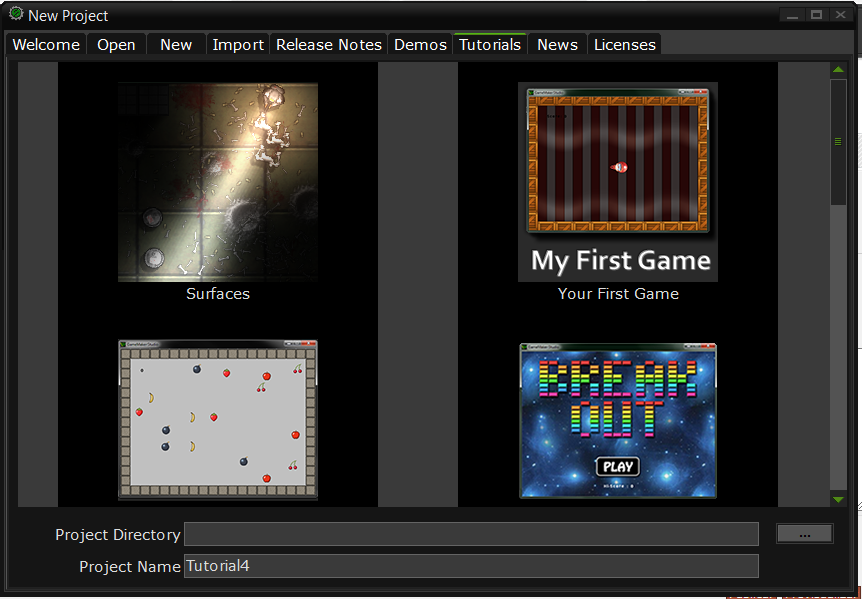
Task: Open the News tab
Action: click(557, 45)
